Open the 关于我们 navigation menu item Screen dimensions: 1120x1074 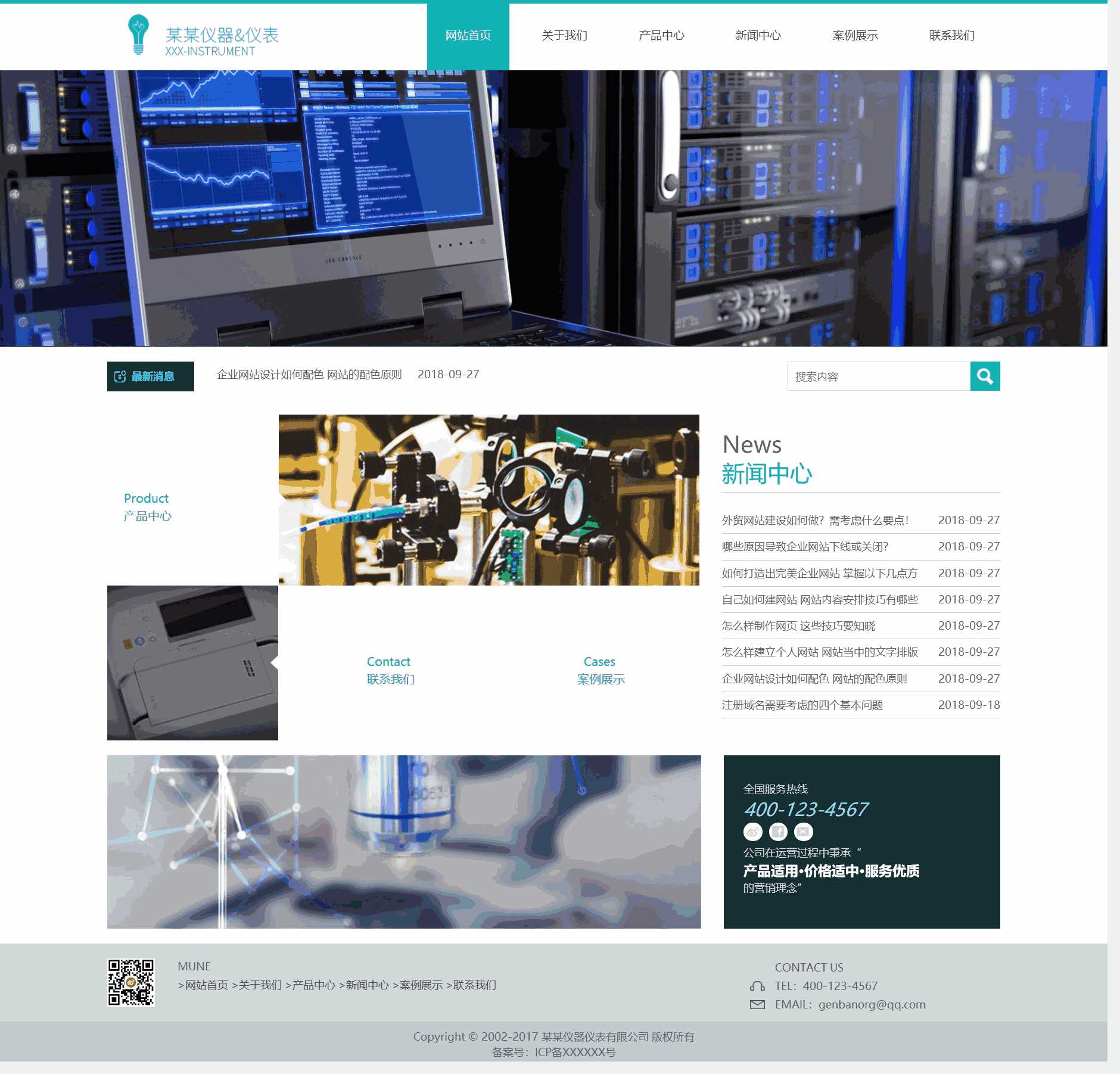(564, 36)
